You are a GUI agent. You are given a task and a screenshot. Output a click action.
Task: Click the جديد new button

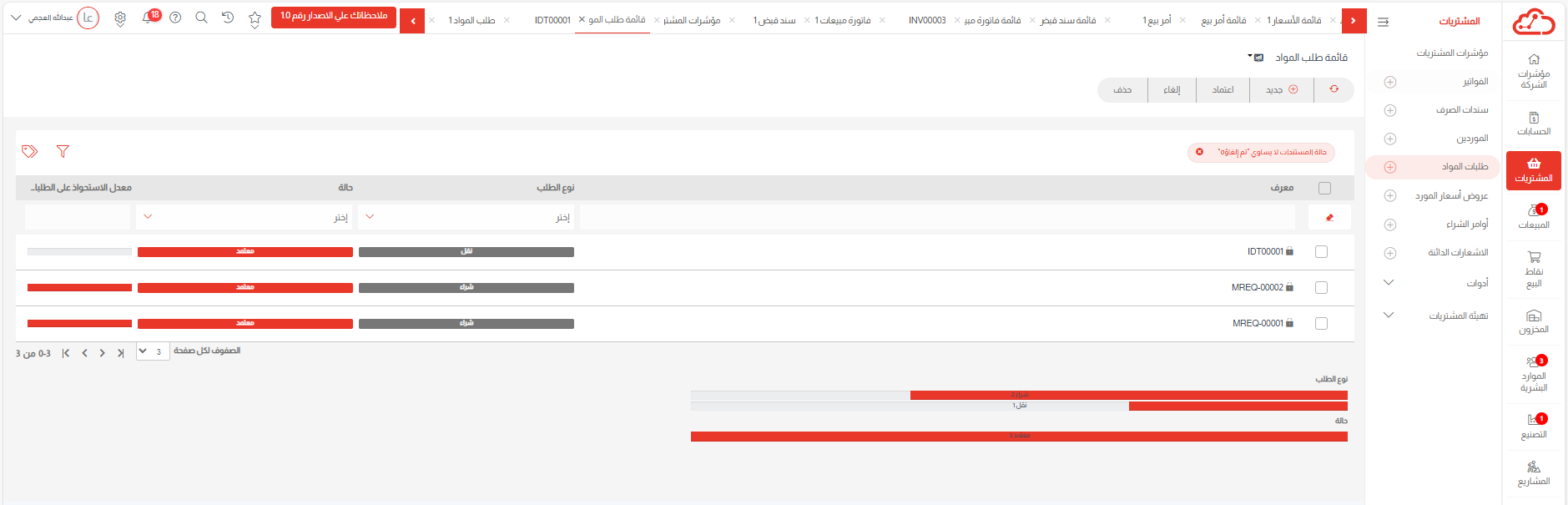(1281, 89)
